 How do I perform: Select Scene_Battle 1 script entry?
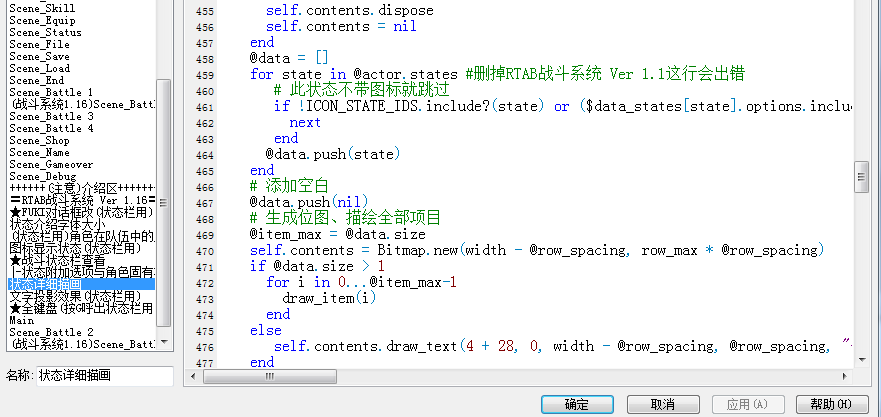pos(51,92)
